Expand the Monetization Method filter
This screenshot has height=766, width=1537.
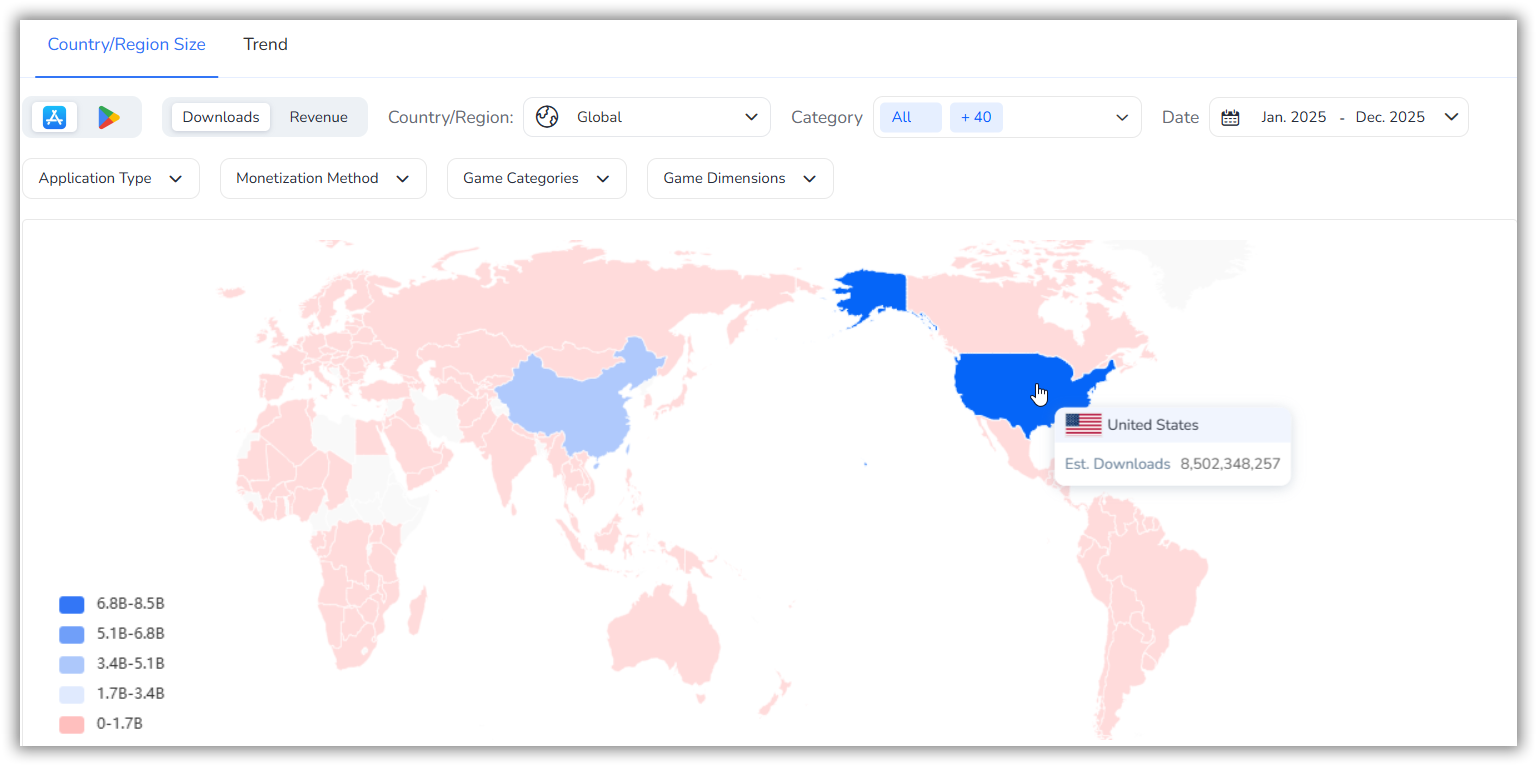click(323, 178)
